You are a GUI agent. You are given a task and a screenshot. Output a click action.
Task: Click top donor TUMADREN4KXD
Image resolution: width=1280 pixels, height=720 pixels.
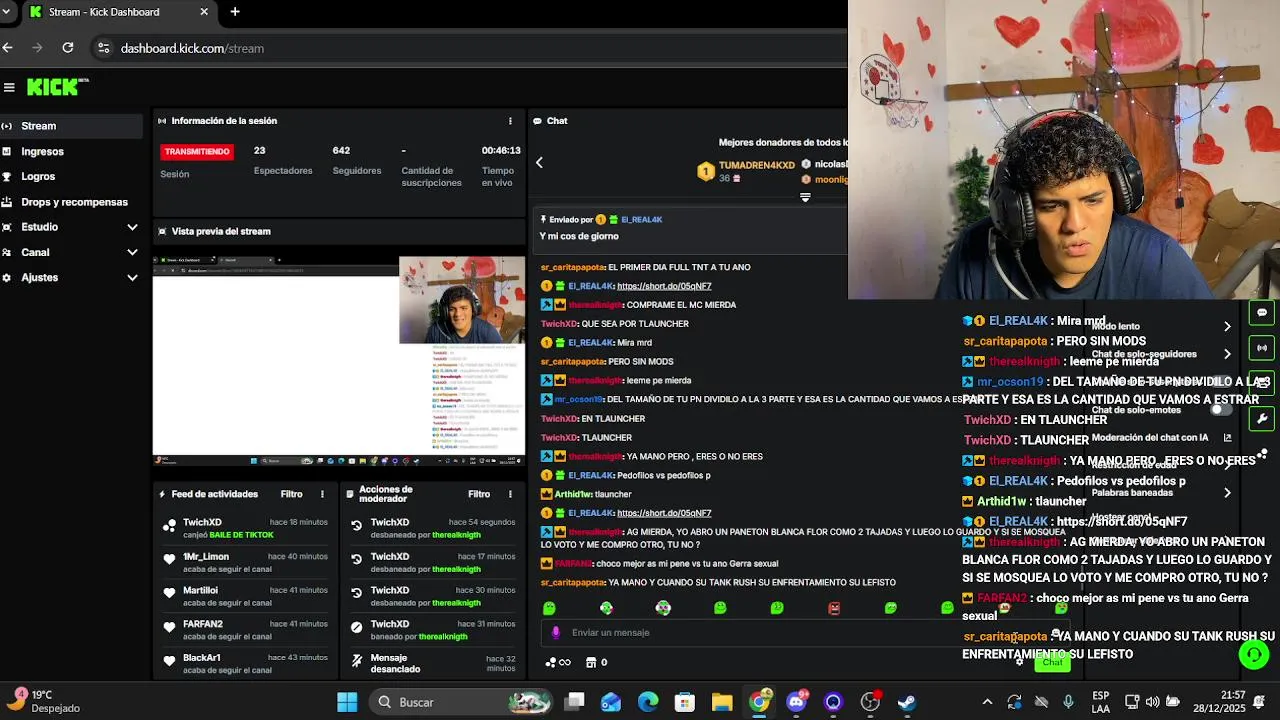(x=756, y=165)
